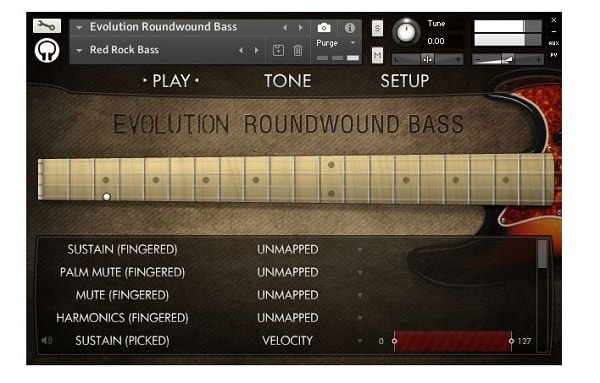
Task: Take a snapshot with the camera icon
Action: [324, 28]
